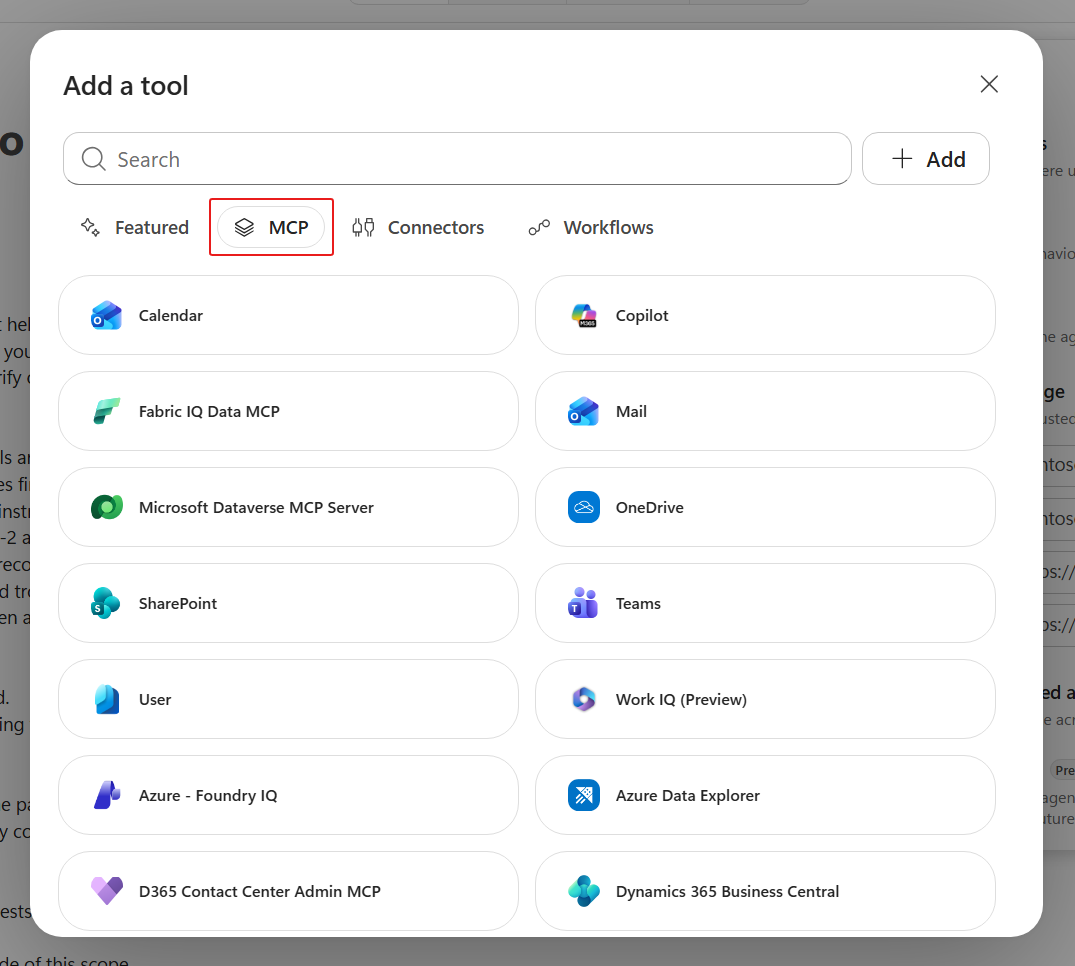Click the Azure Data Explorer icon
1075x966 pixels.
point(583,795)
